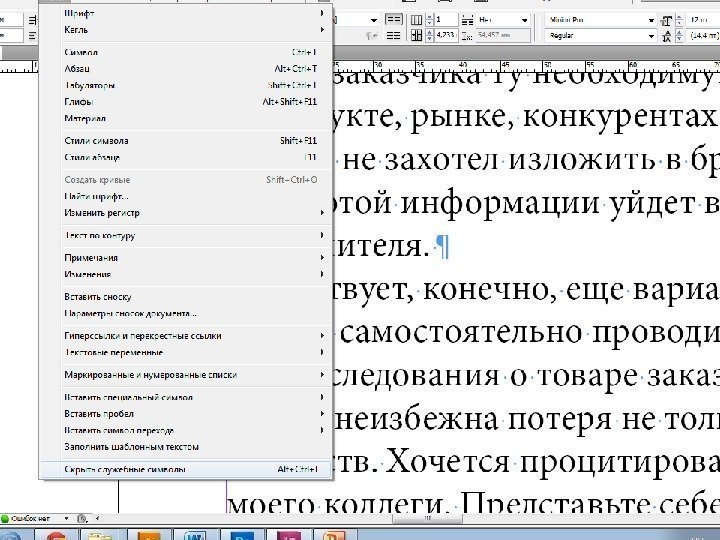Expand the Примечания submenu
The image size is (720, 540).
[186, 258]
